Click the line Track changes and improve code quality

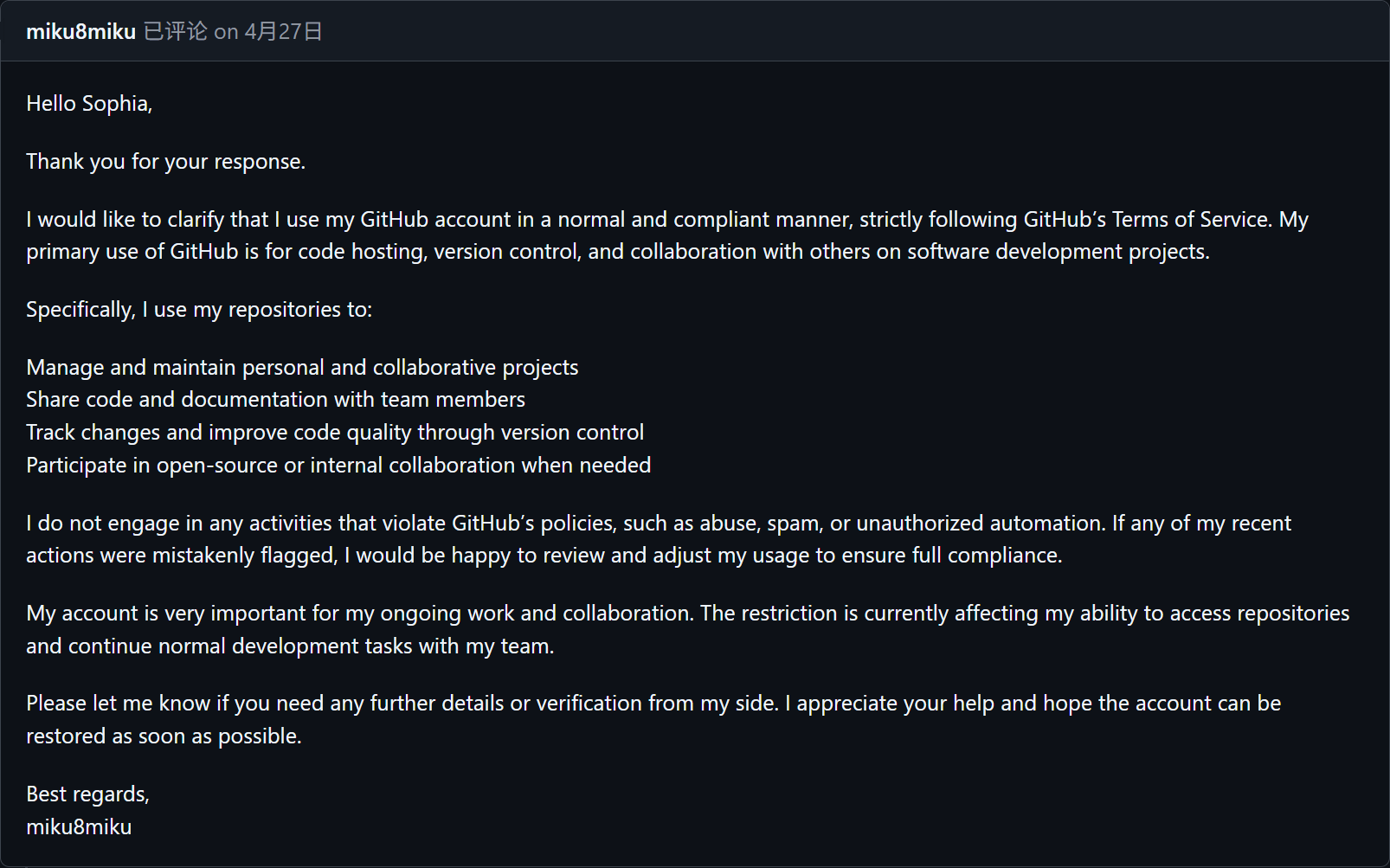(x=335, y=433)
